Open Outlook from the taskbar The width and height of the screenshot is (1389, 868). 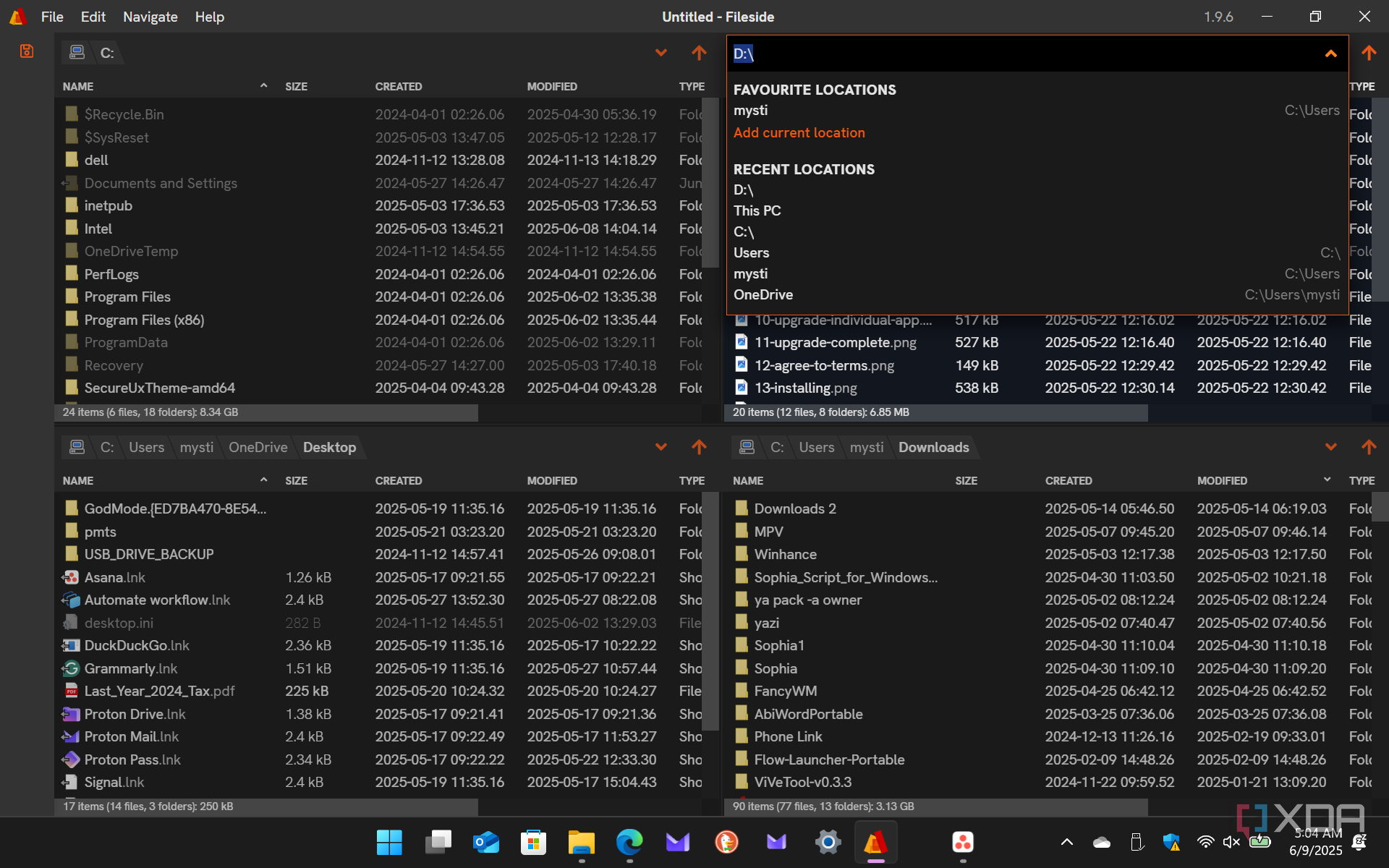[x=485, y=842]
